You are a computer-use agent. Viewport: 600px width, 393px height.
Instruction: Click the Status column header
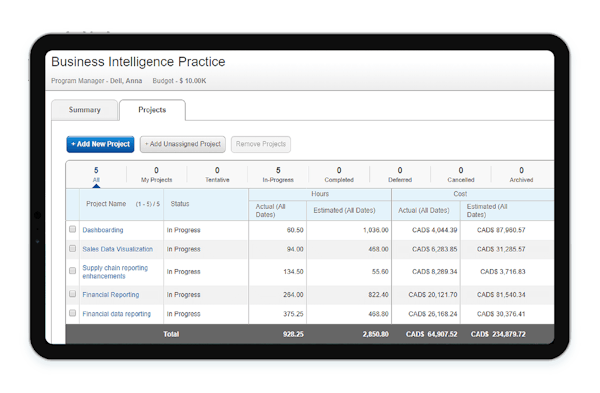(180, 204)
